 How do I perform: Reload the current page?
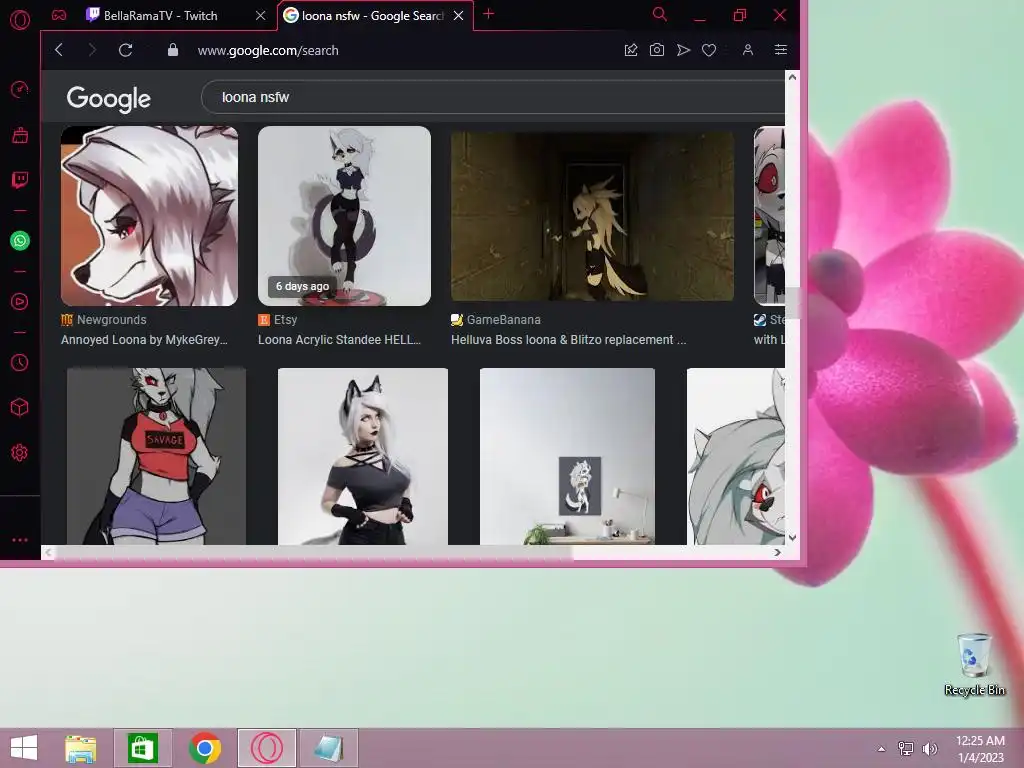(125, 50)
